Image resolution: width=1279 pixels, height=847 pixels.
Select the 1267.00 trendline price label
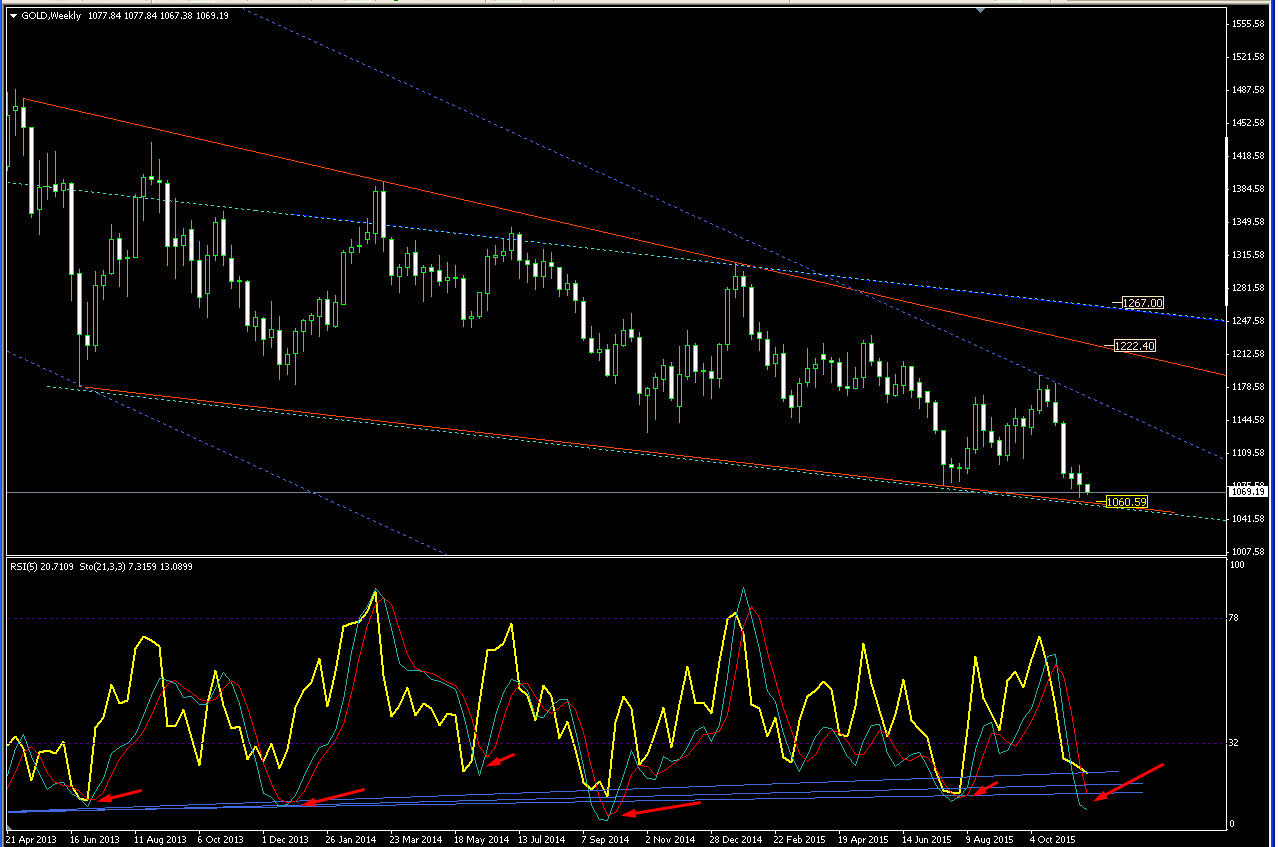point(1142,303)
